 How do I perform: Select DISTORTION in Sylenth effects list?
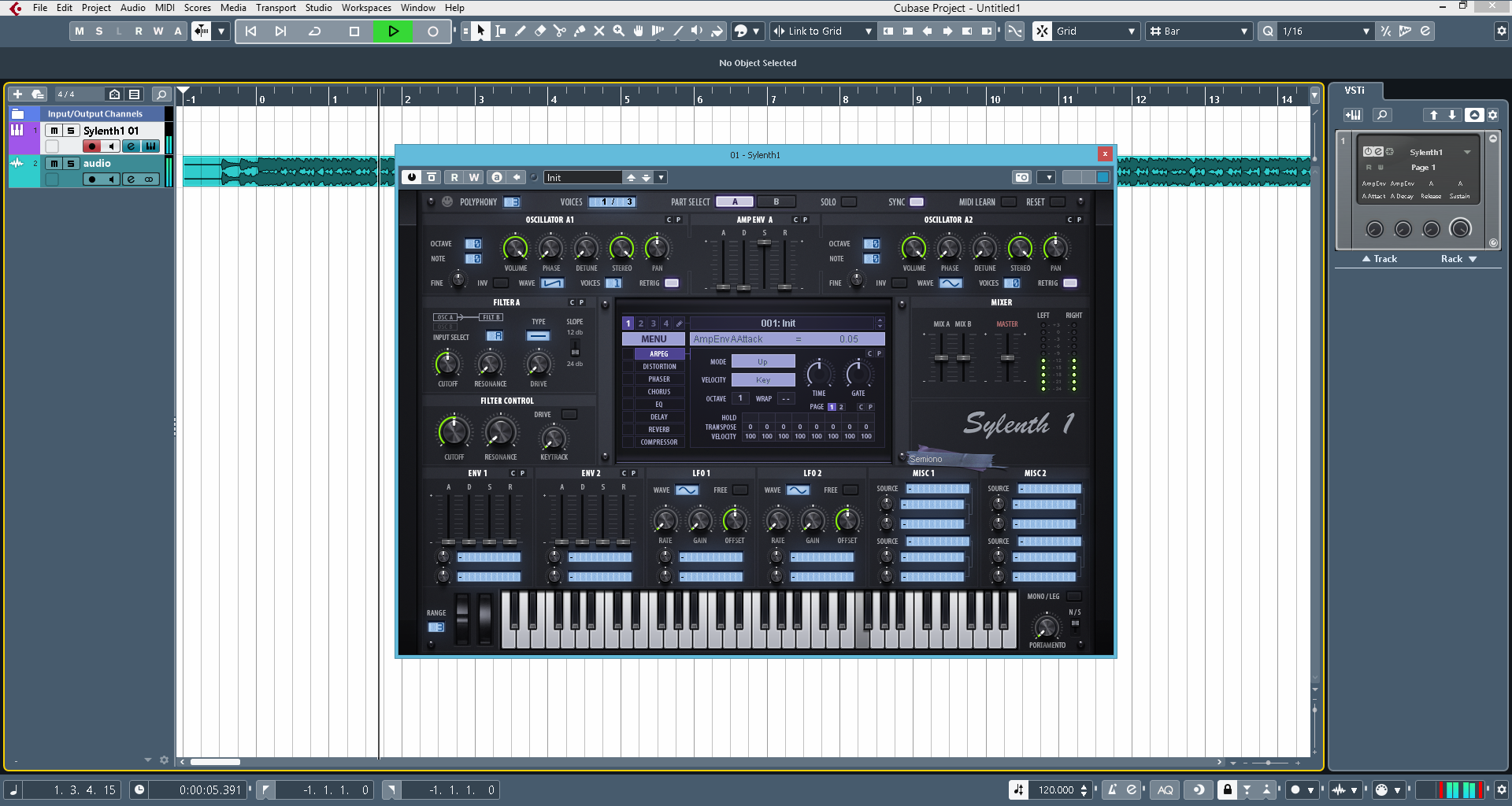pos(659,367)
